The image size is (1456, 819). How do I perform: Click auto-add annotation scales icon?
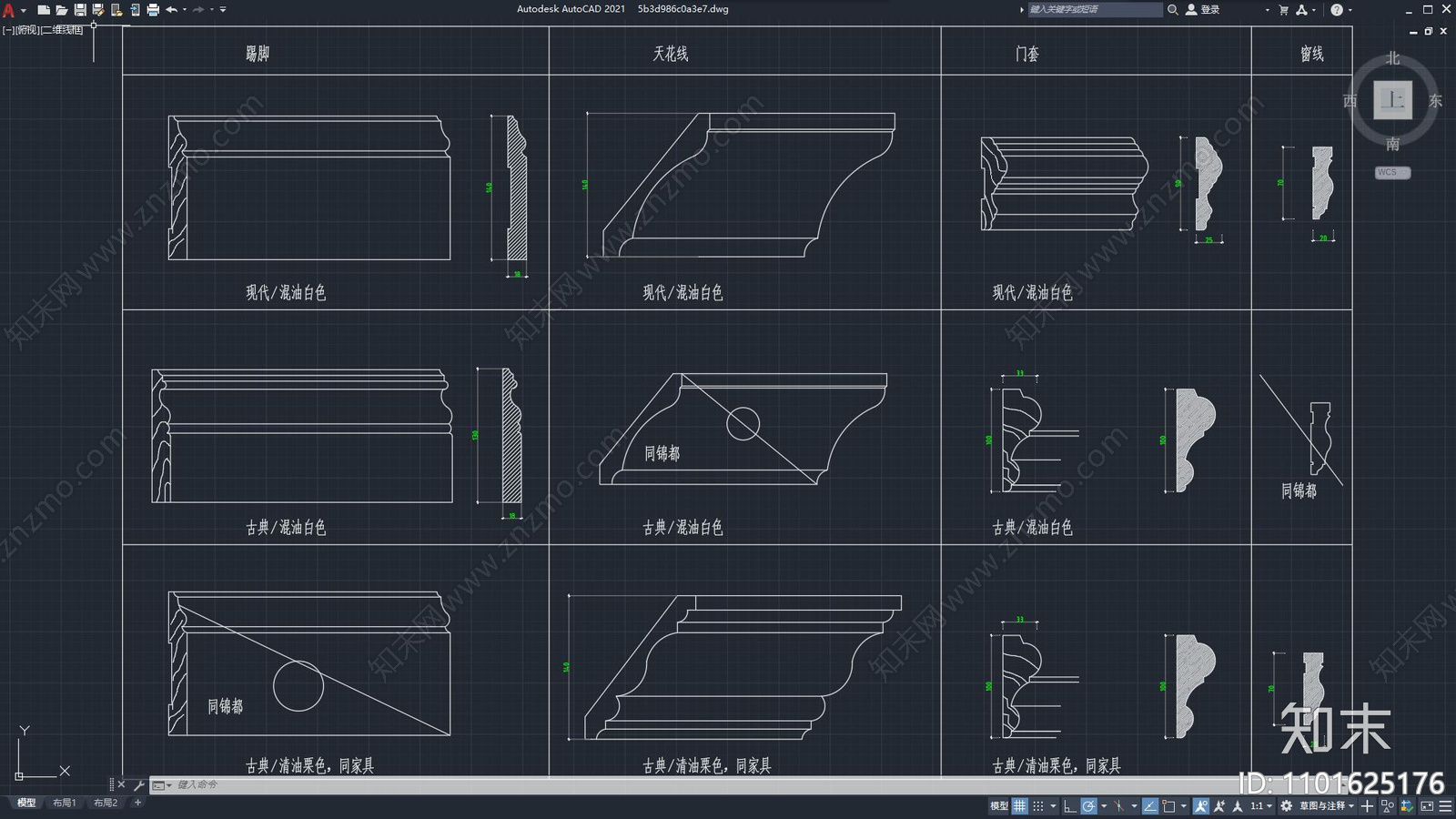(x=1219, y=805)
